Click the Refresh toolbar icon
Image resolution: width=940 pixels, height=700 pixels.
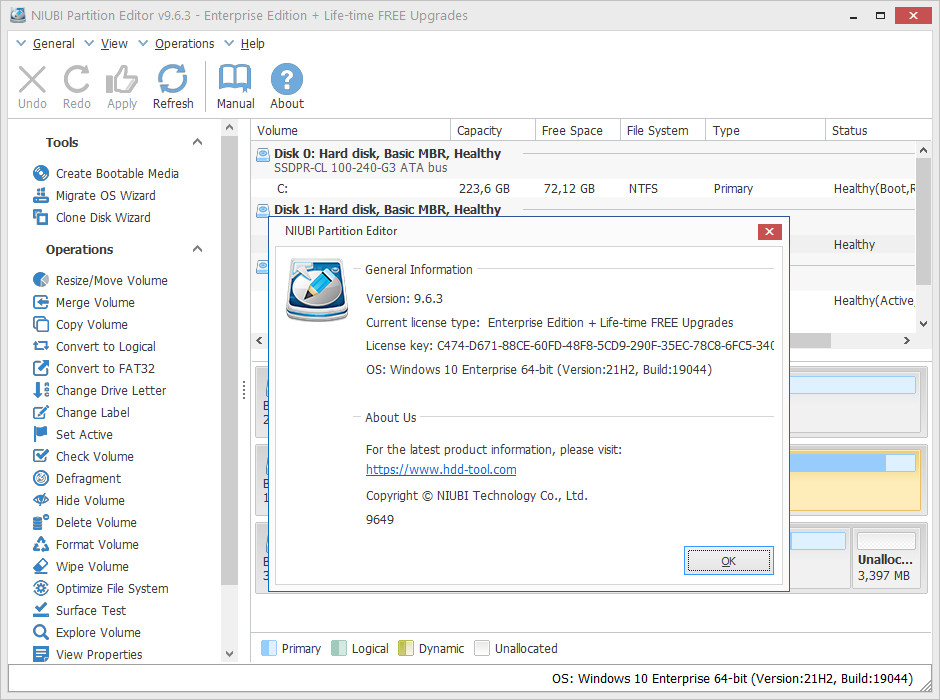(x=173, y=79)
